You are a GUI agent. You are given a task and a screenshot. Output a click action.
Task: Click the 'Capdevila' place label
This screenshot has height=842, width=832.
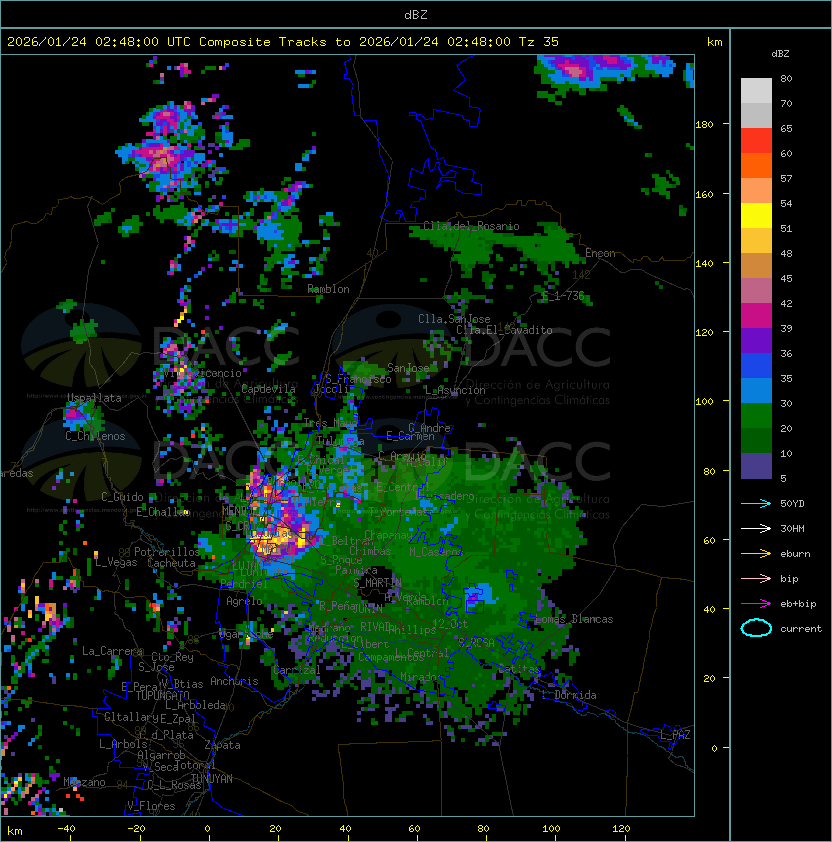pyautogui.click(x=269, y=389)
